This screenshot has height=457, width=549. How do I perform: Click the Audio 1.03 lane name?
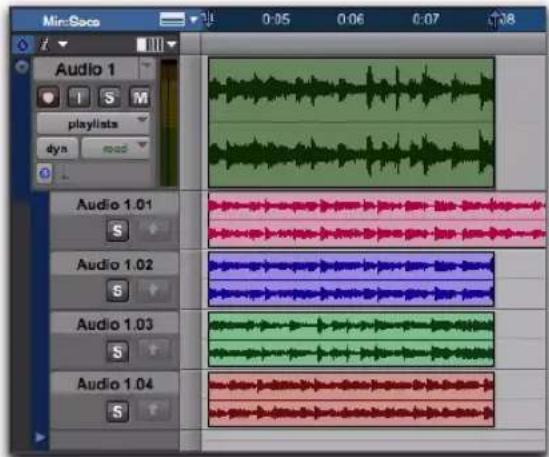click(x=114, y=324)
